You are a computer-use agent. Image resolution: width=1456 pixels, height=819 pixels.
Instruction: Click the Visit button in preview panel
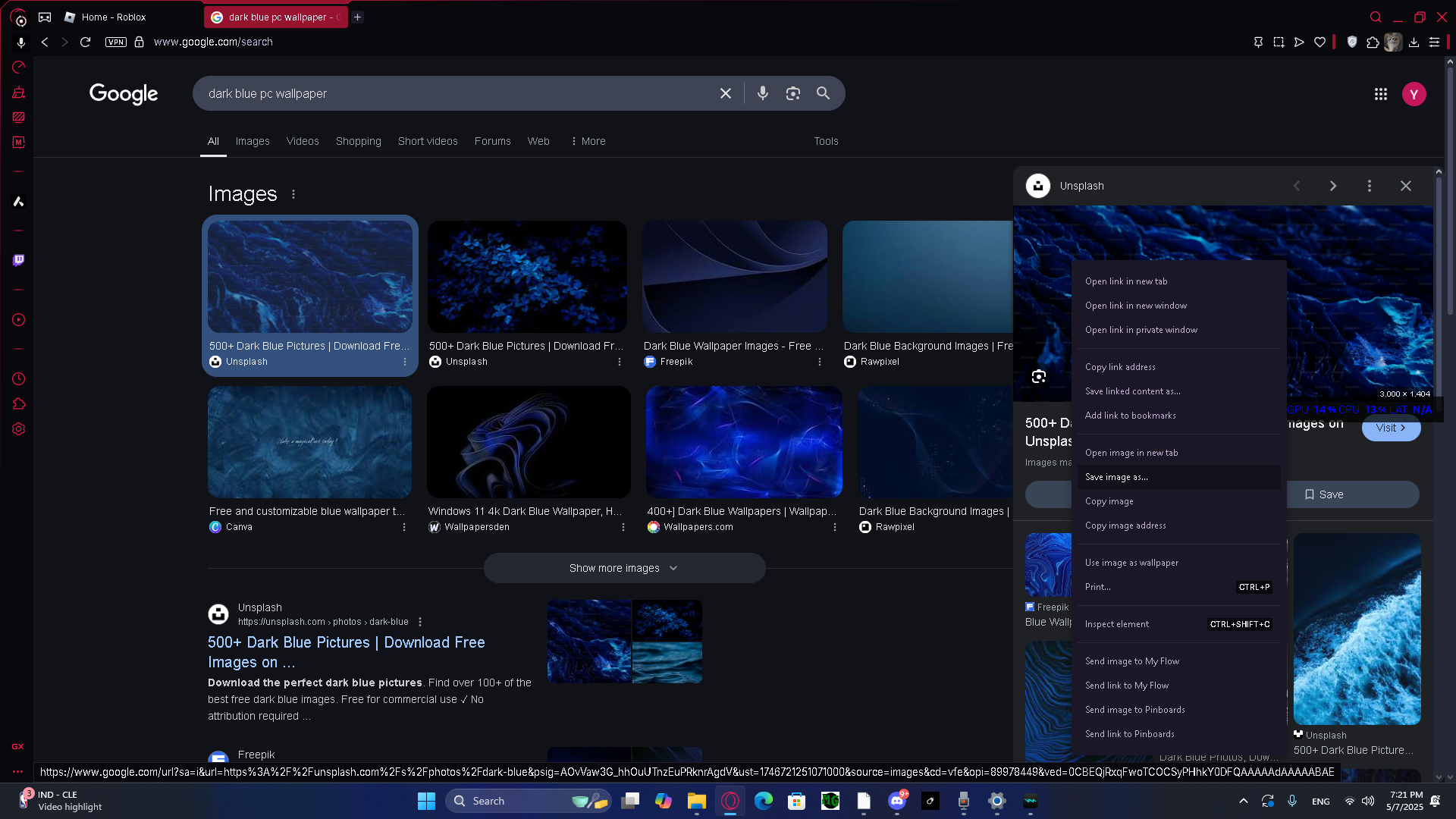(x=1390, y=428)
